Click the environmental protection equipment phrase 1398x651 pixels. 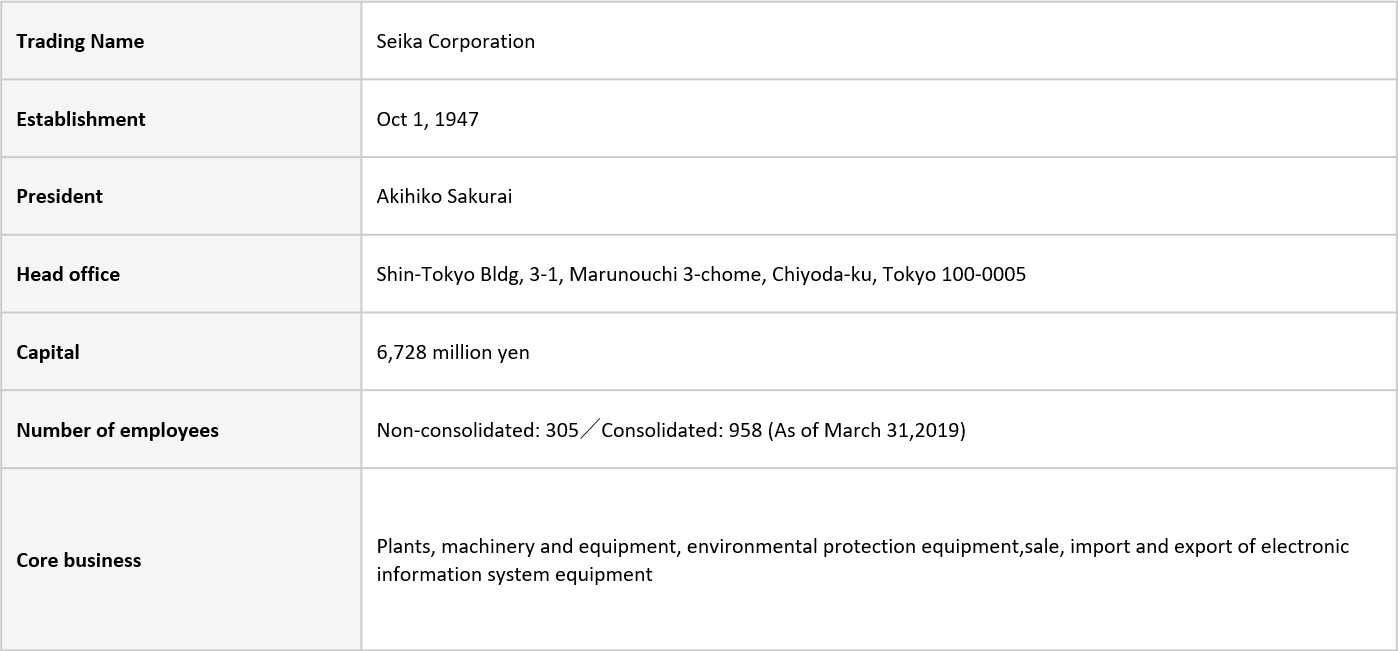(854, 546)
